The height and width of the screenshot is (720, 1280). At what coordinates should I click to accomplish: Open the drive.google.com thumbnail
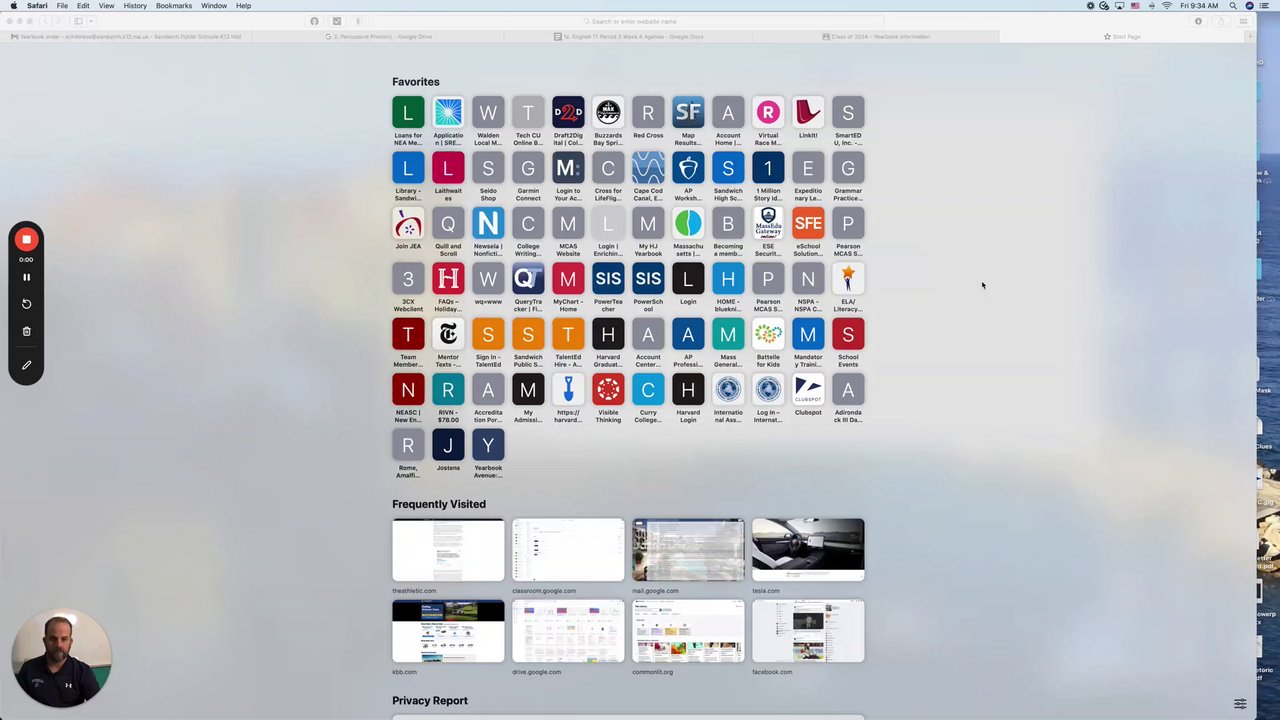tap(568, 631)
